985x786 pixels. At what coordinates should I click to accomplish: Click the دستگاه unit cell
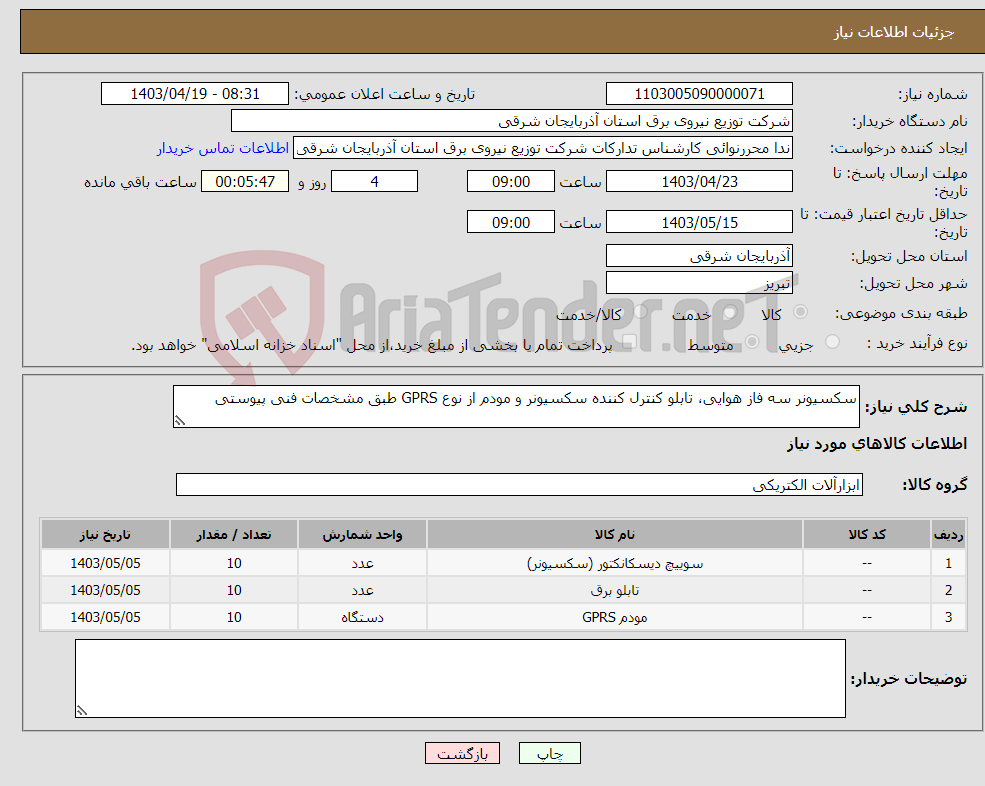point(362,618)
